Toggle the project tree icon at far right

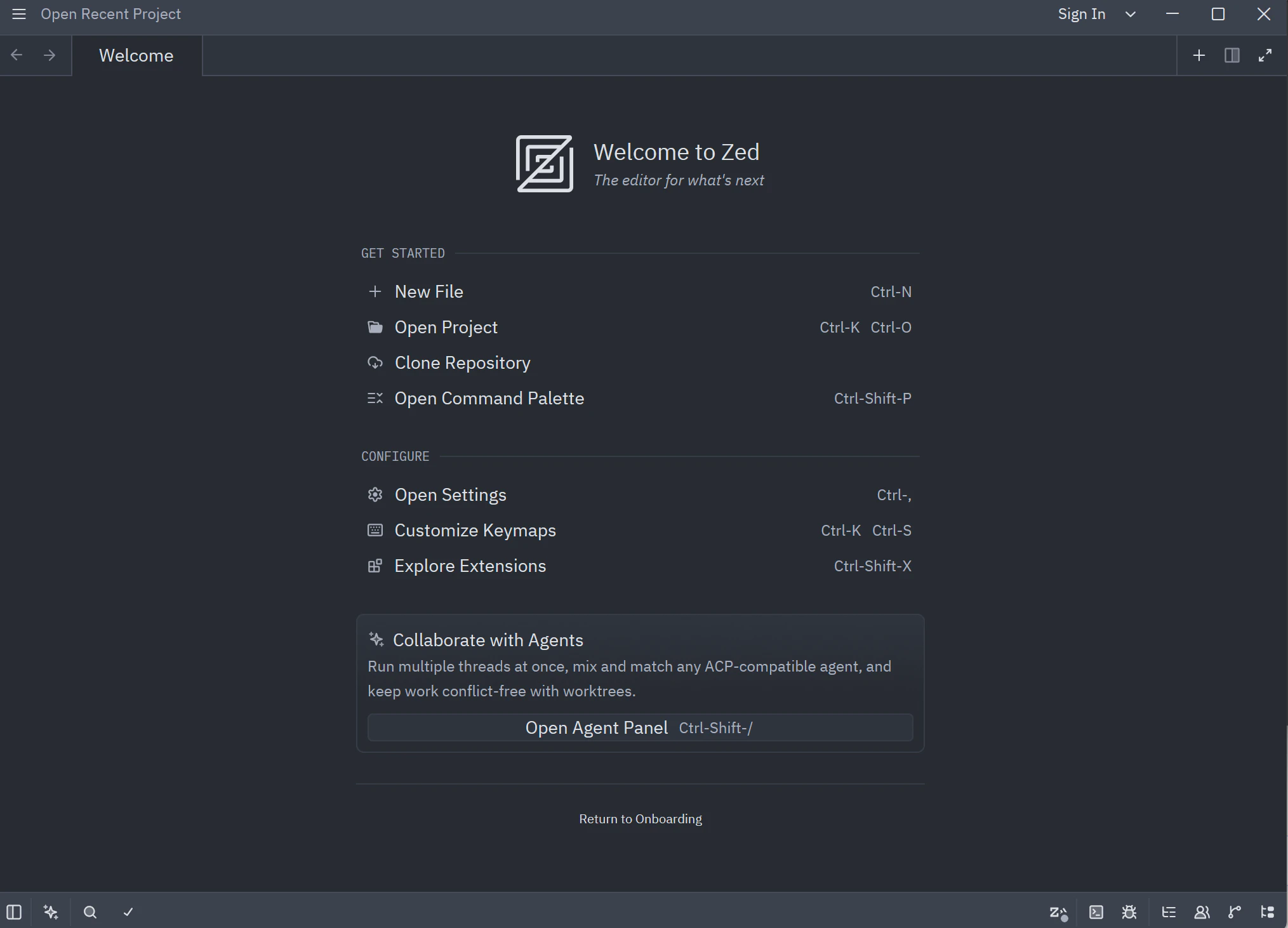tap(1268, 912)
